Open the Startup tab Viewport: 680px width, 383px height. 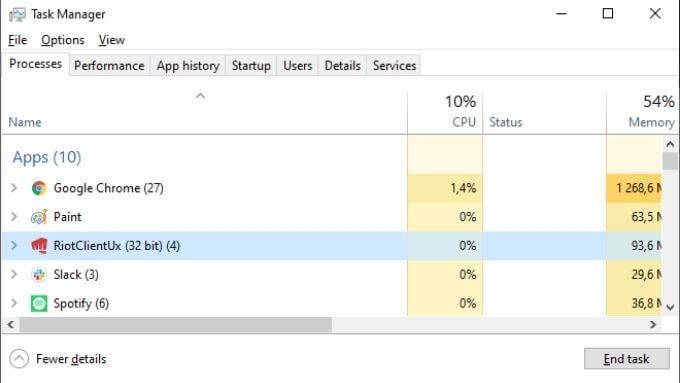(251, 65)
